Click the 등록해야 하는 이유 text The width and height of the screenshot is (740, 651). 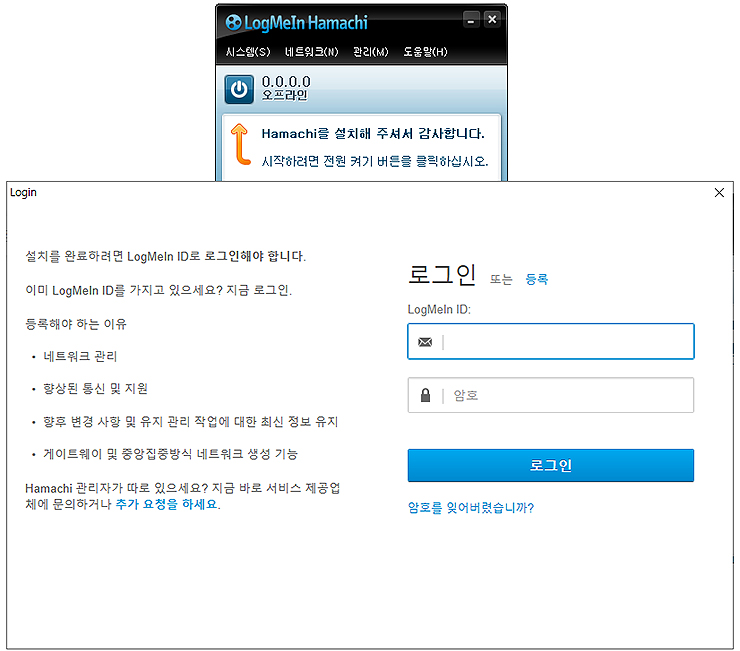click(x=76, y=324)
